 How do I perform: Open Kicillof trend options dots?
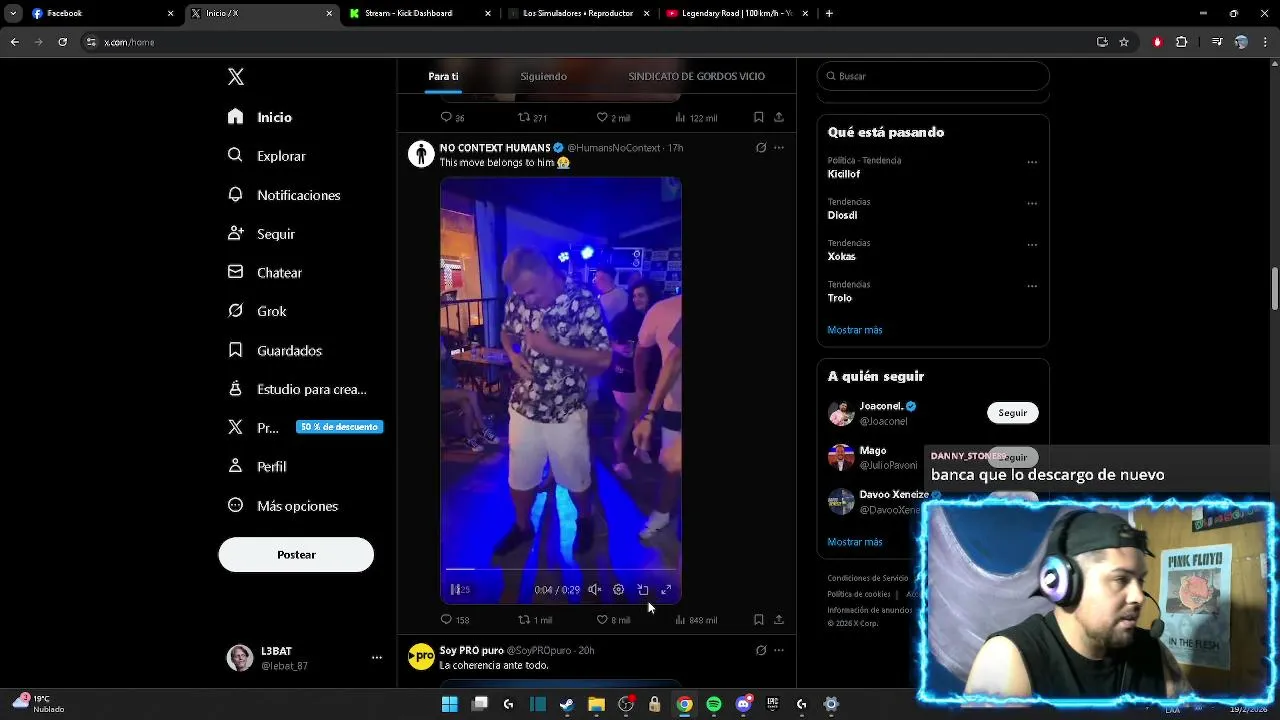pos(1032,162)
